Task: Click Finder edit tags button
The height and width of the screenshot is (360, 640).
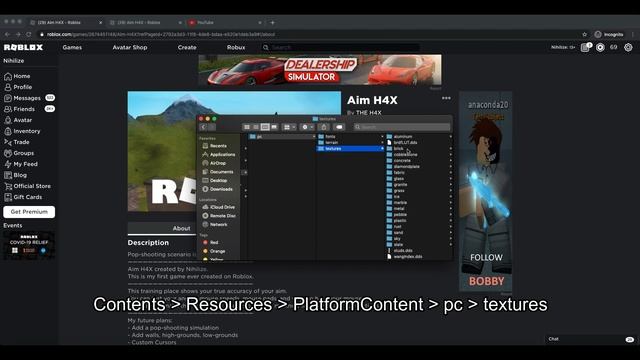Action: (x=339, y=127)
